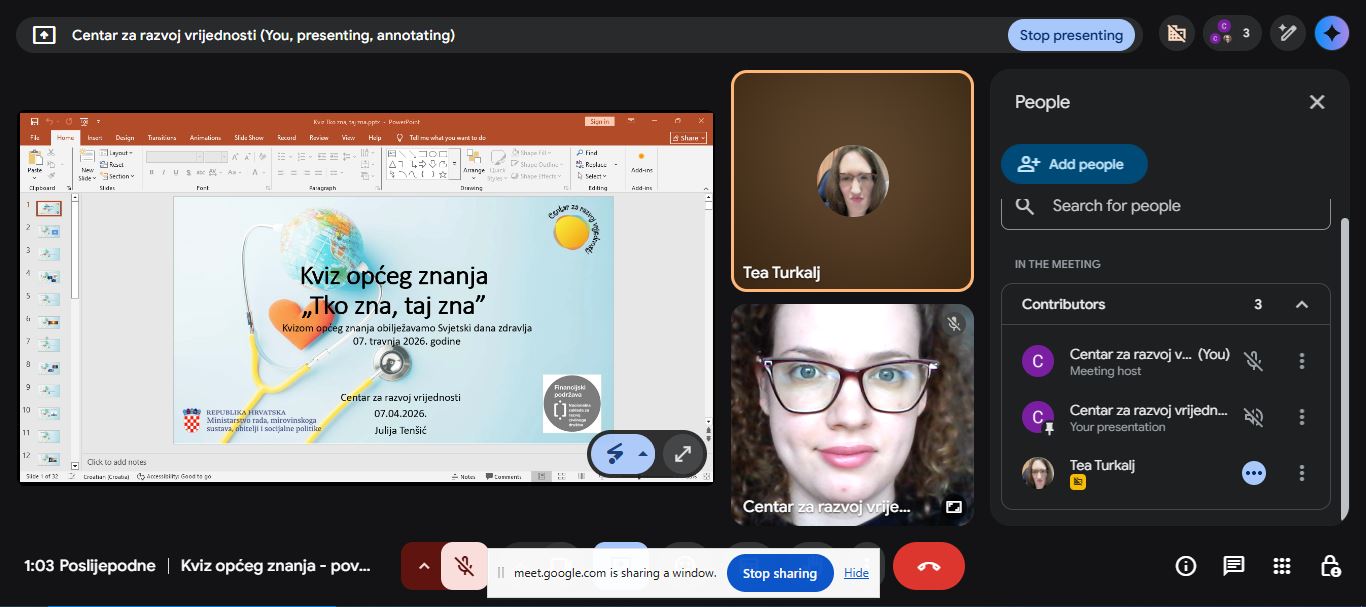Open more options for Tea Turkalj
The width and height of the screenshot is (1366, 607).
(1301, 473)
